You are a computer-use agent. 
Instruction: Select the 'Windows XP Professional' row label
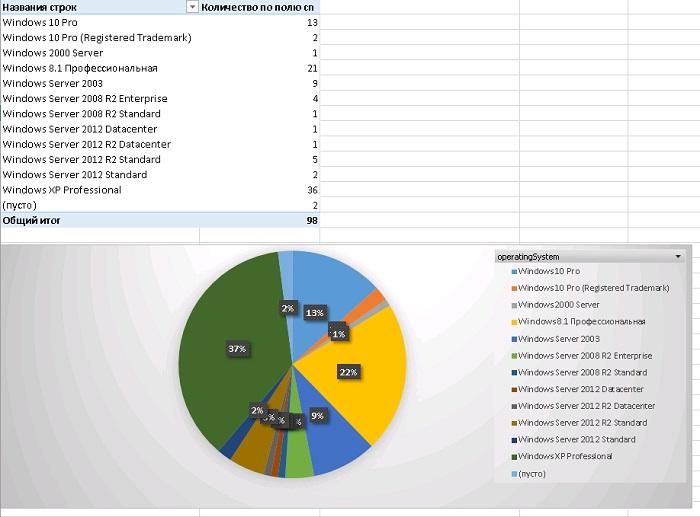pos(62,190)
